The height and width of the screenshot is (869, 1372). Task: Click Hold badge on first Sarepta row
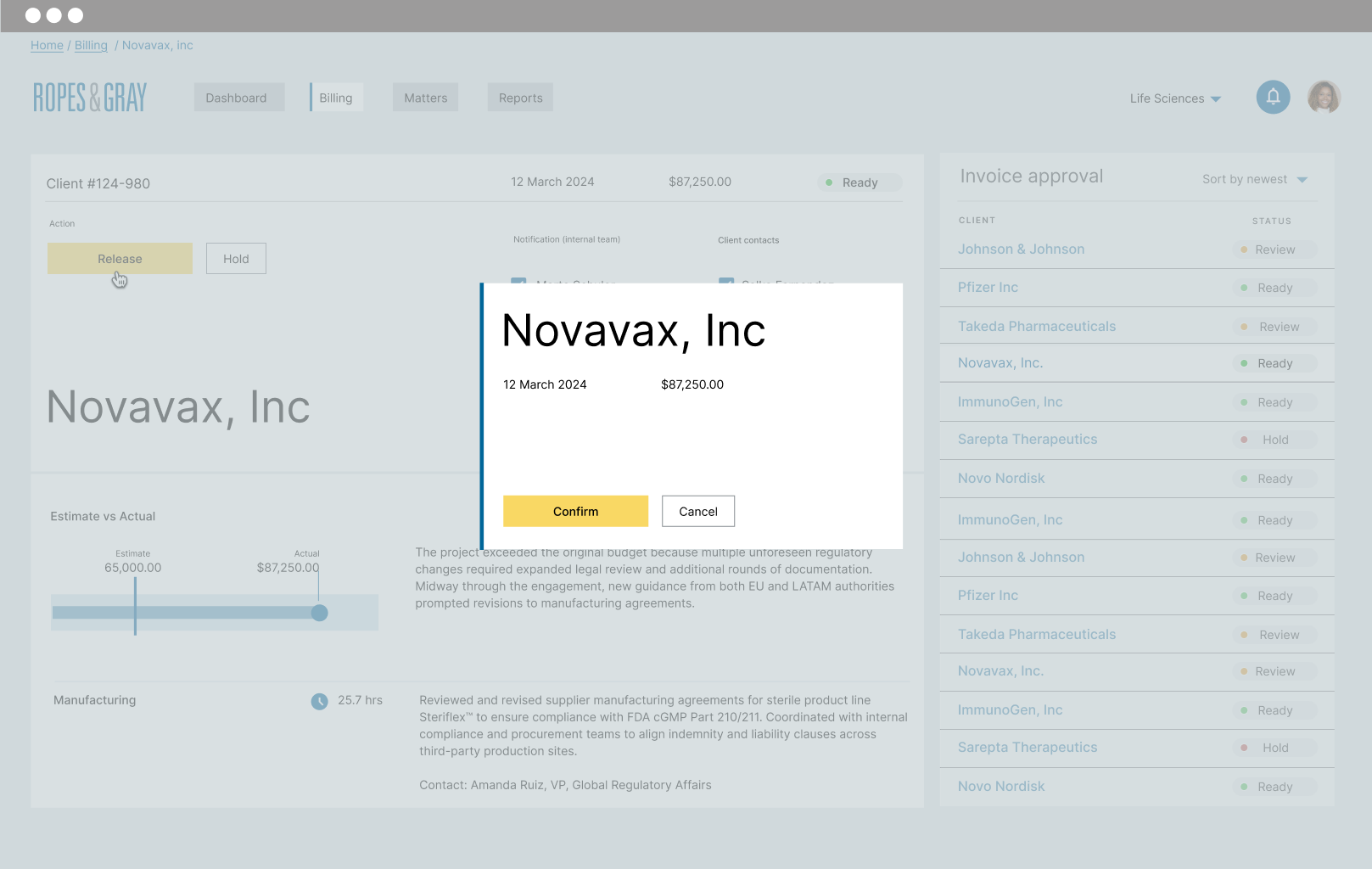tap(1274, 440)
